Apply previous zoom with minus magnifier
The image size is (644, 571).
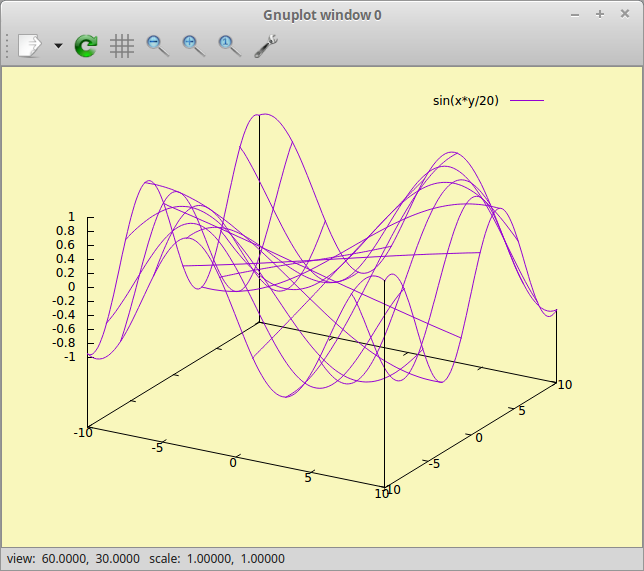pos(158,45)
